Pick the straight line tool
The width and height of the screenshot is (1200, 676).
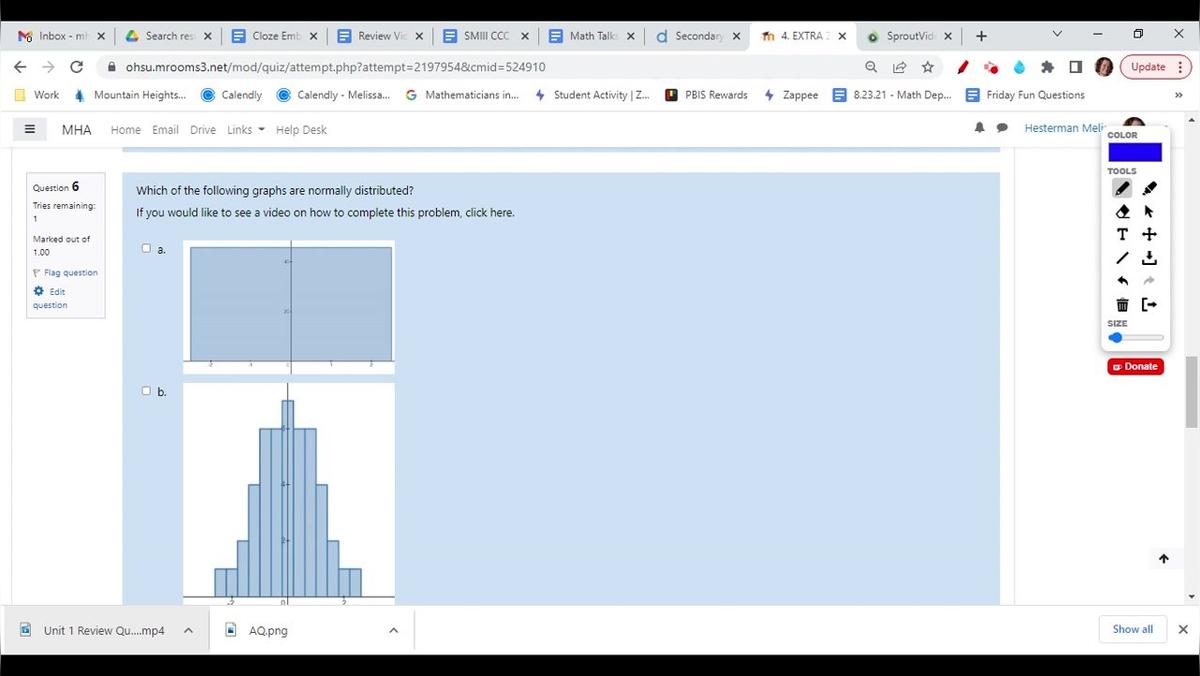(1123, 257)
